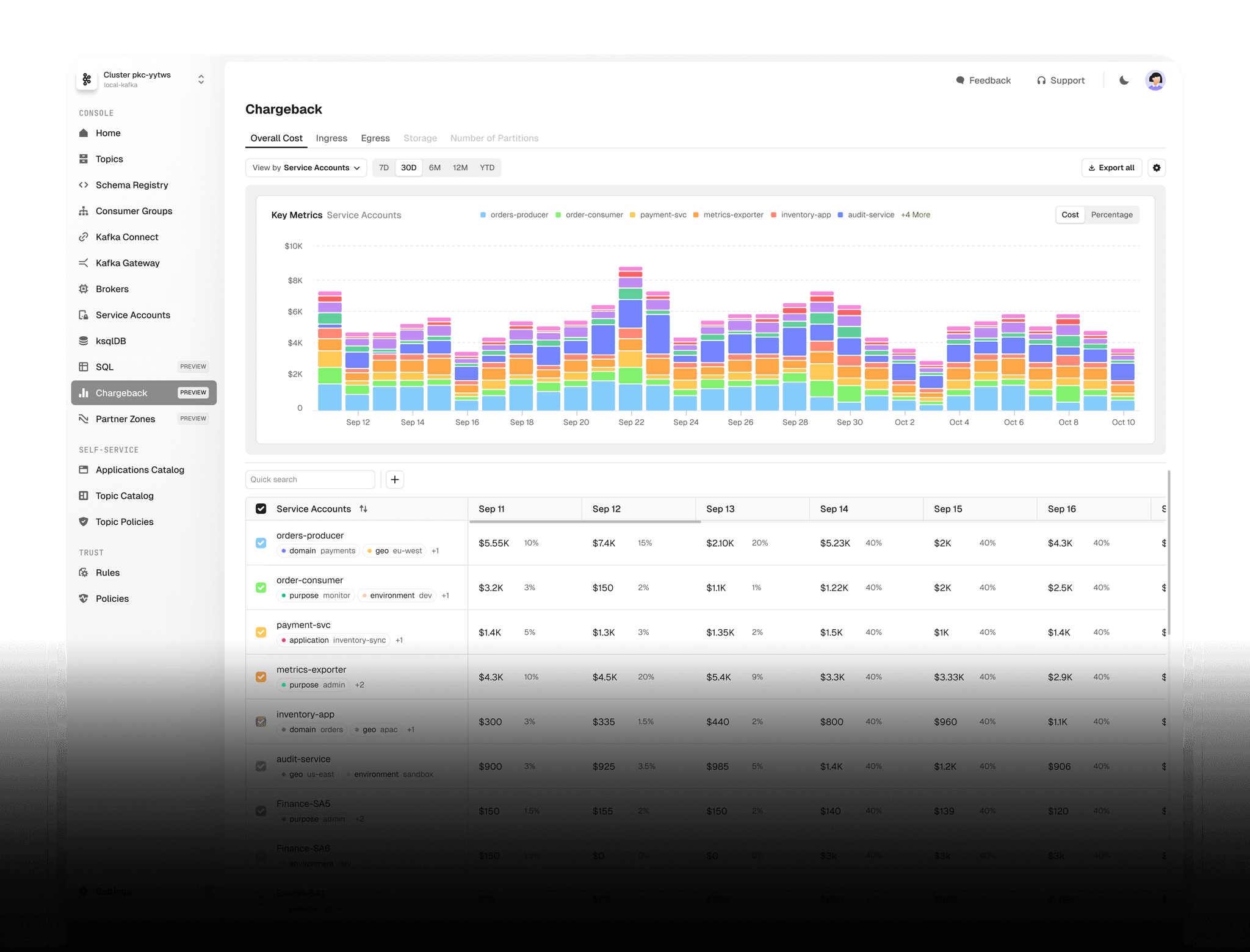The height and width of the screenshot is (952, 1250).
Task: Expand +4 More legend items
Action: [x=915, y=215]
